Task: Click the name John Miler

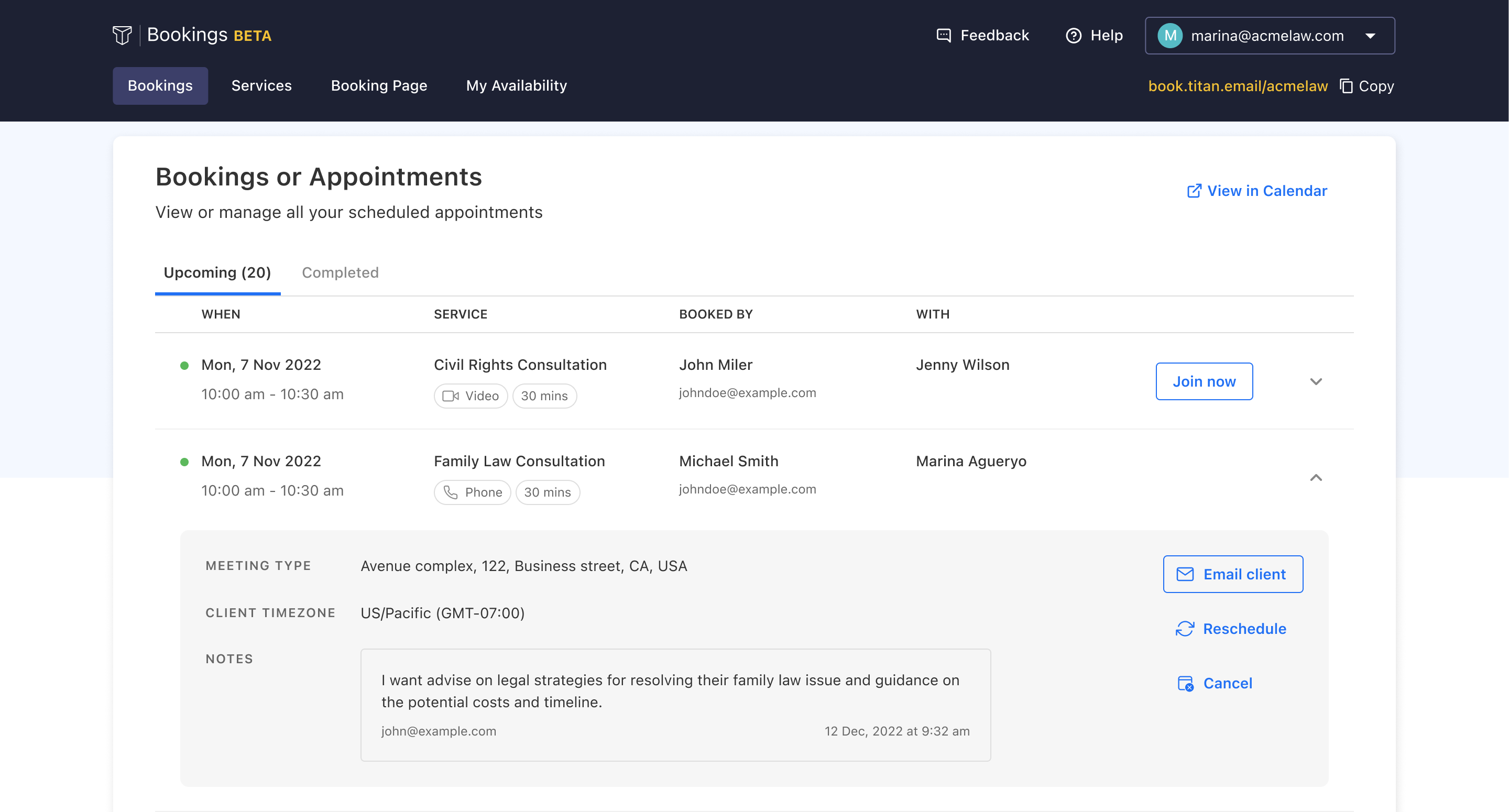Action: point(715,365)
